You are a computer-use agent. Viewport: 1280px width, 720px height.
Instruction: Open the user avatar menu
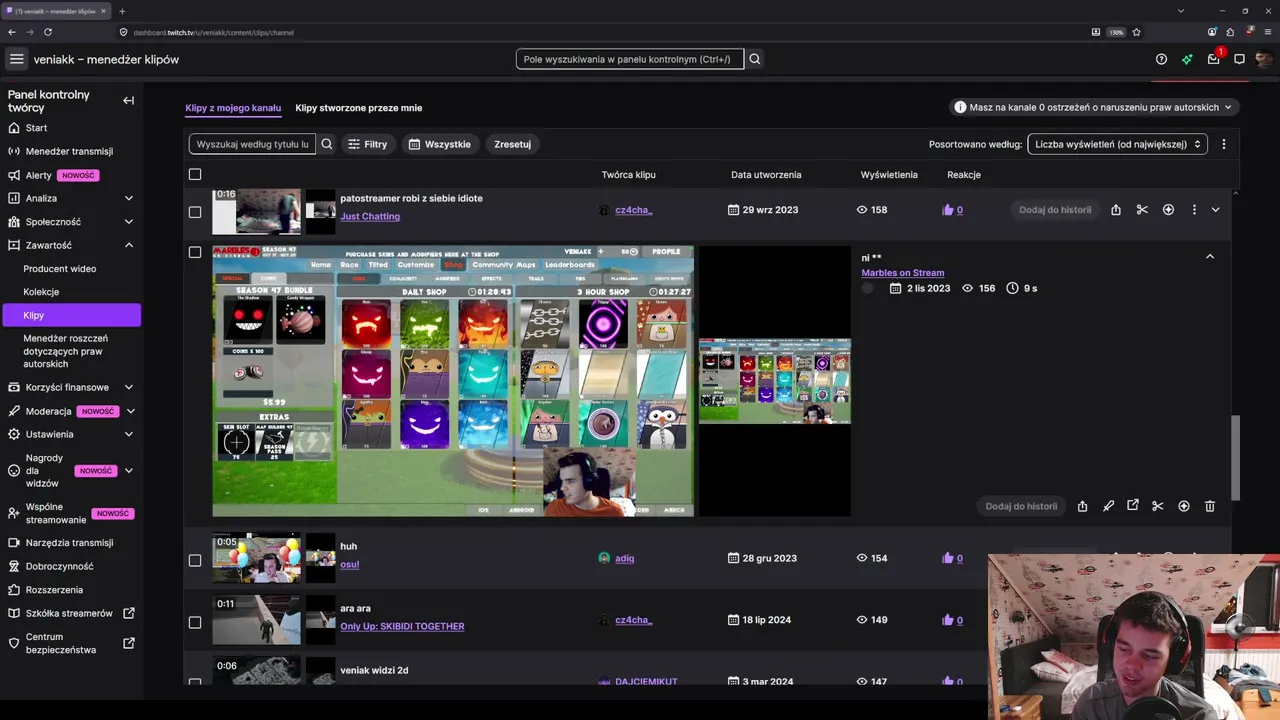point(1264,59)
